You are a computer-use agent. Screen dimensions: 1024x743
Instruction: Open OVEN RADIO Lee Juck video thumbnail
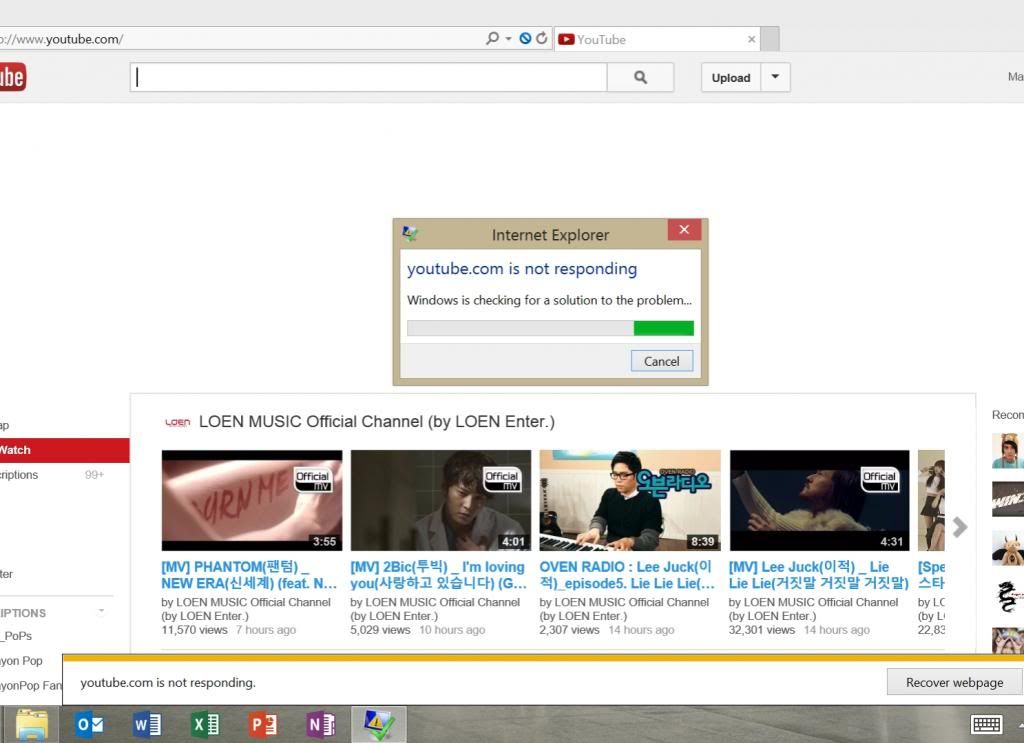630,500
